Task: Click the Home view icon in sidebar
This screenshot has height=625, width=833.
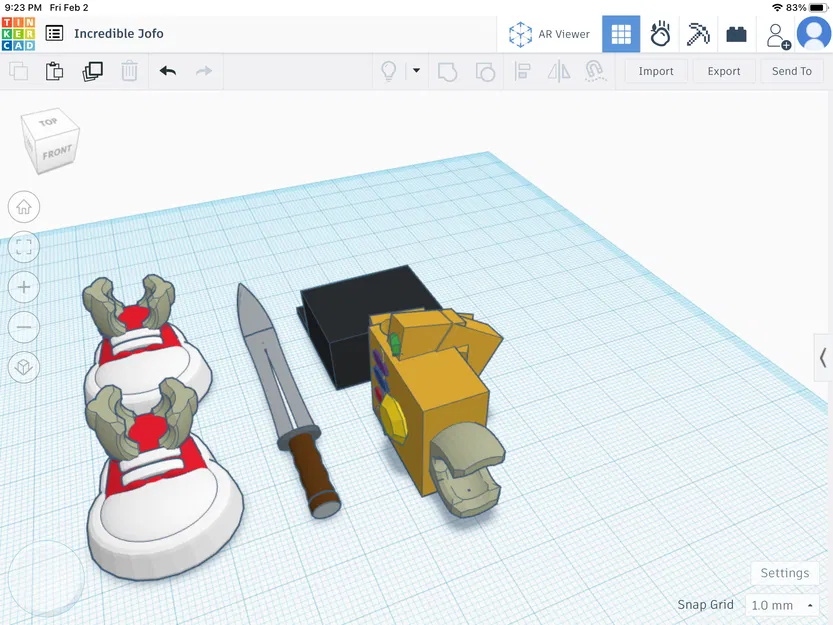Action: pyautogui.click(x=23, y=207)
